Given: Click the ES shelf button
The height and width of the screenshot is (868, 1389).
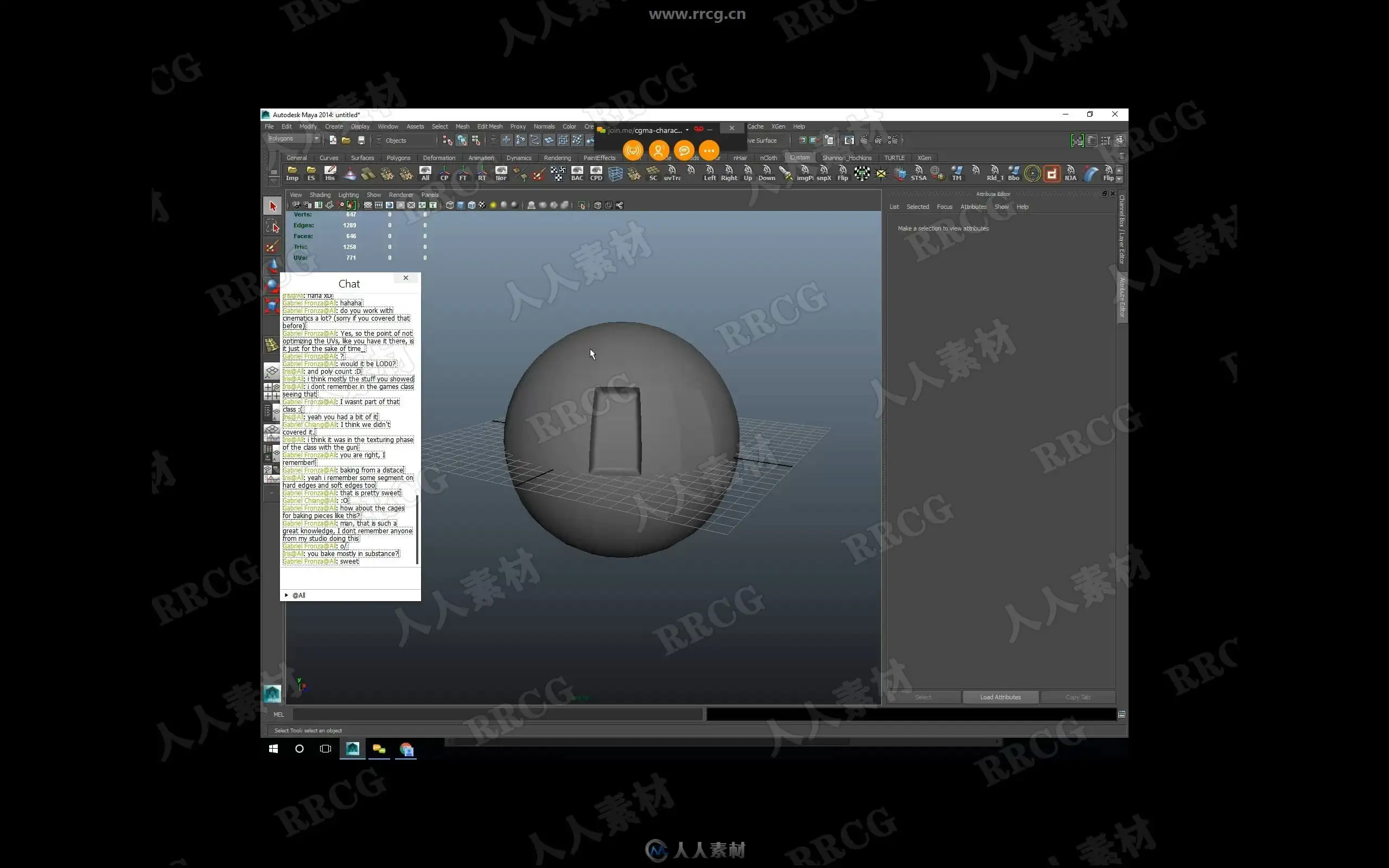Looking at the screenshot, I should (x=311, y=174).
